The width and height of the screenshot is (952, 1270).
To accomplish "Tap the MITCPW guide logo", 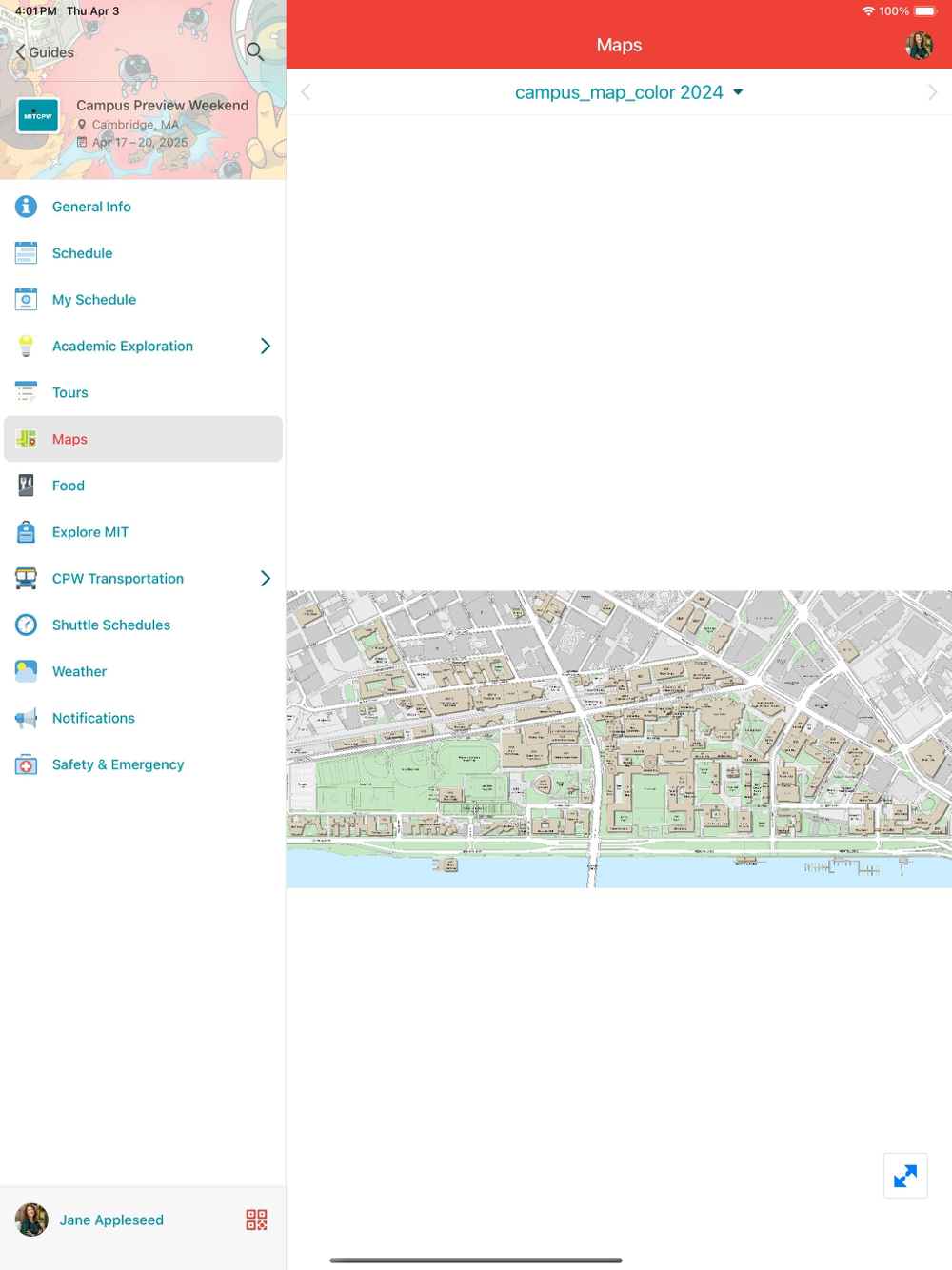I will [x=37, y=116].
